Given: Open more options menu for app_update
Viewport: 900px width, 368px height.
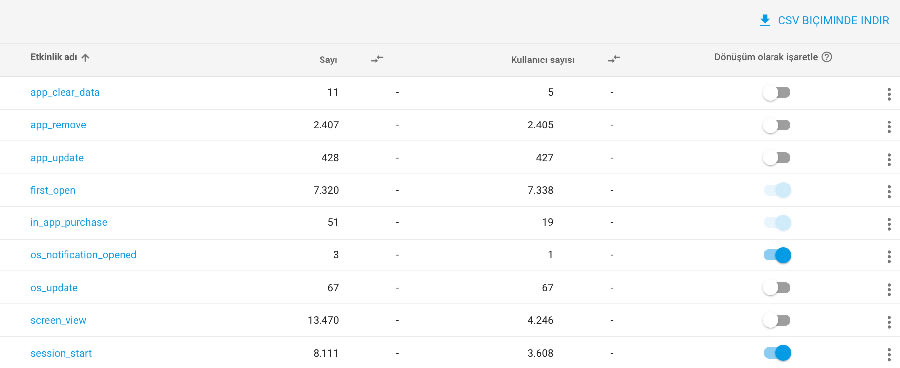Looking at the screenshot, I should pyautogui.click(x=889, y=159).
